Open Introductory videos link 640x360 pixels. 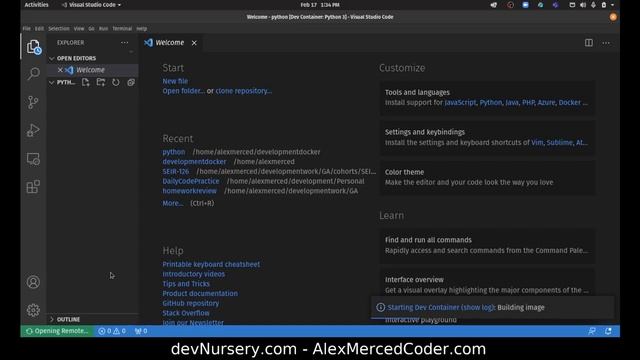click(193, 274)
